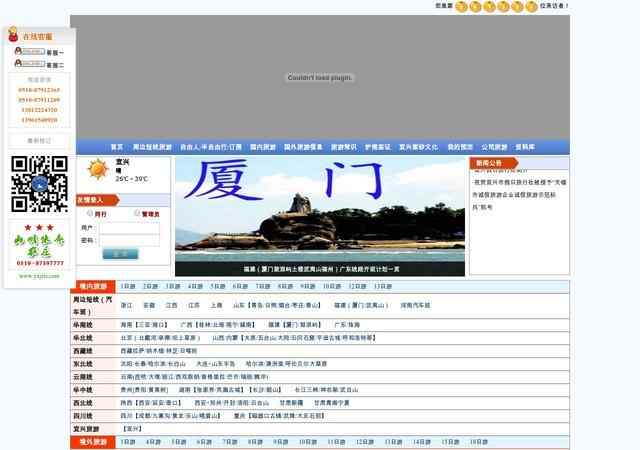Click the banner caption text below 厦门 image
The width and height of the screenshot is (640, 450).
(321, 269)
